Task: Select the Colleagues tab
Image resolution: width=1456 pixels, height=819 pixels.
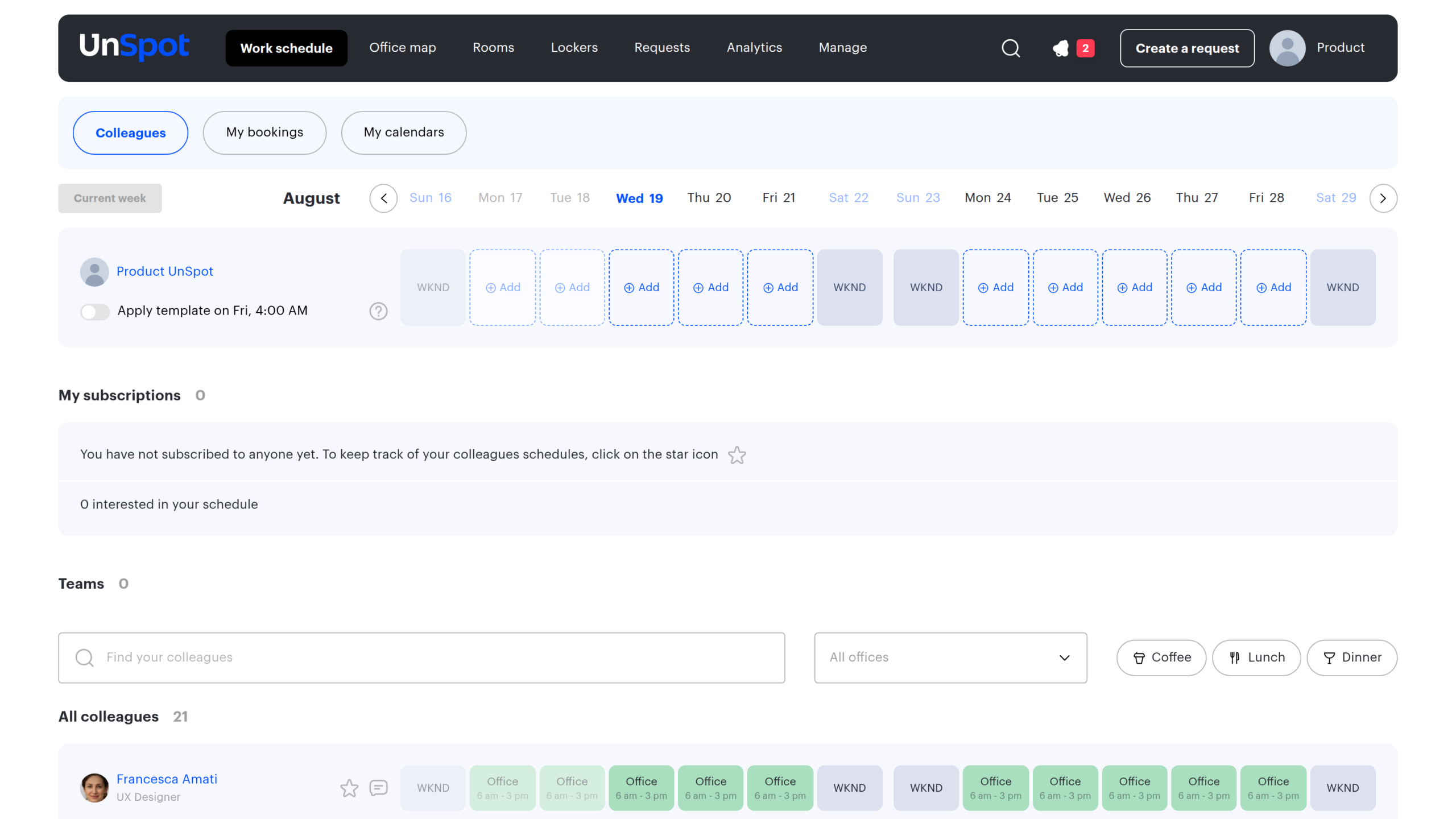Action: click(130, 133)
